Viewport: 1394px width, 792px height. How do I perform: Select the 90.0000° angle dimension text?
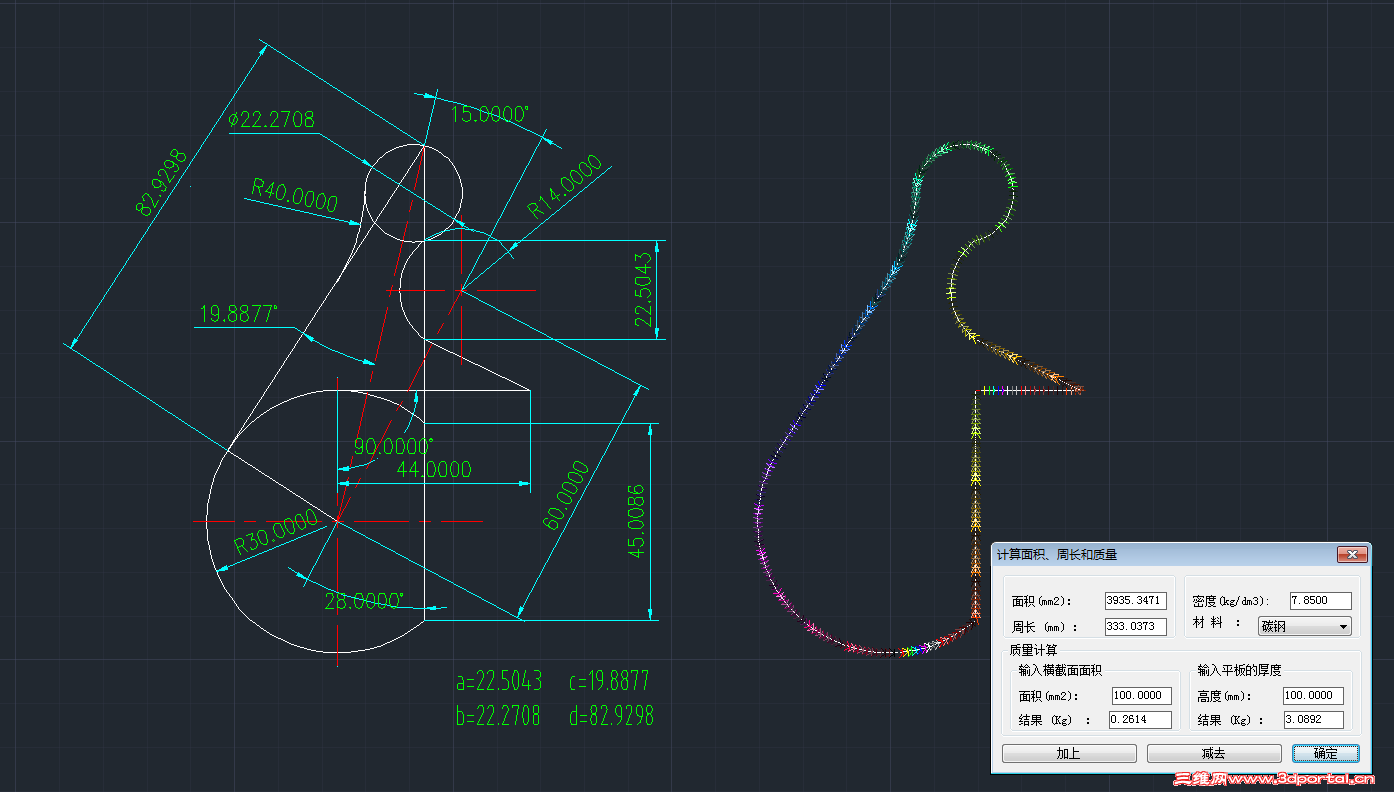[x=394, y=446]
